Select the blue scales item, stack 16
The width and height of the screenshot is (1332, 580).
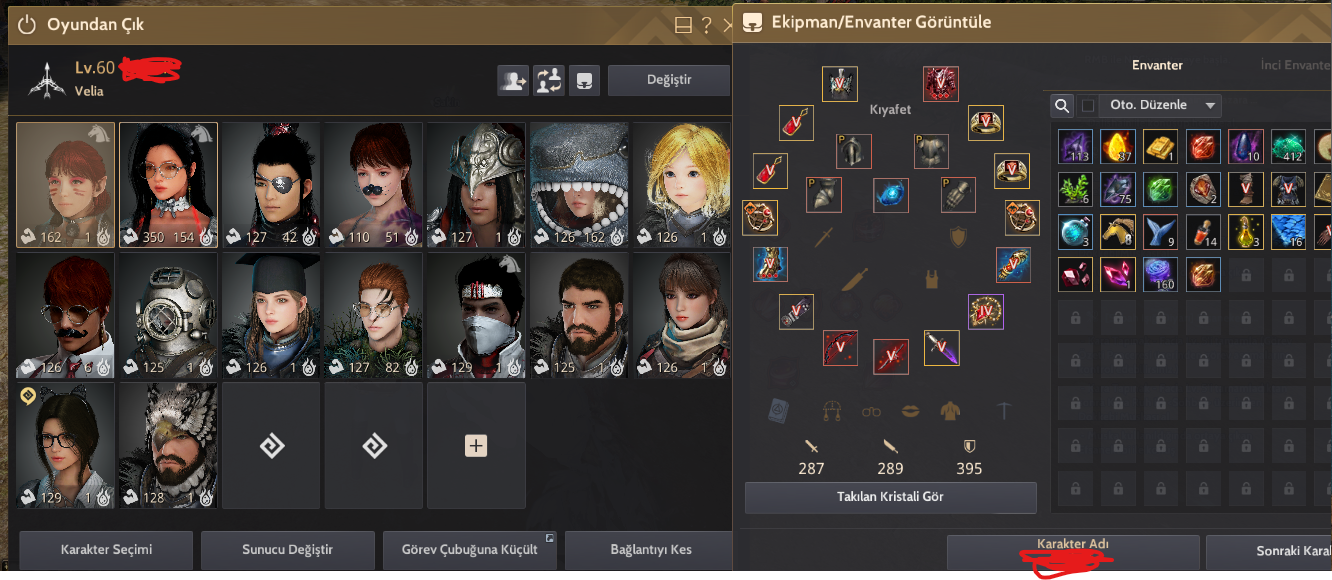[1289, 232]
